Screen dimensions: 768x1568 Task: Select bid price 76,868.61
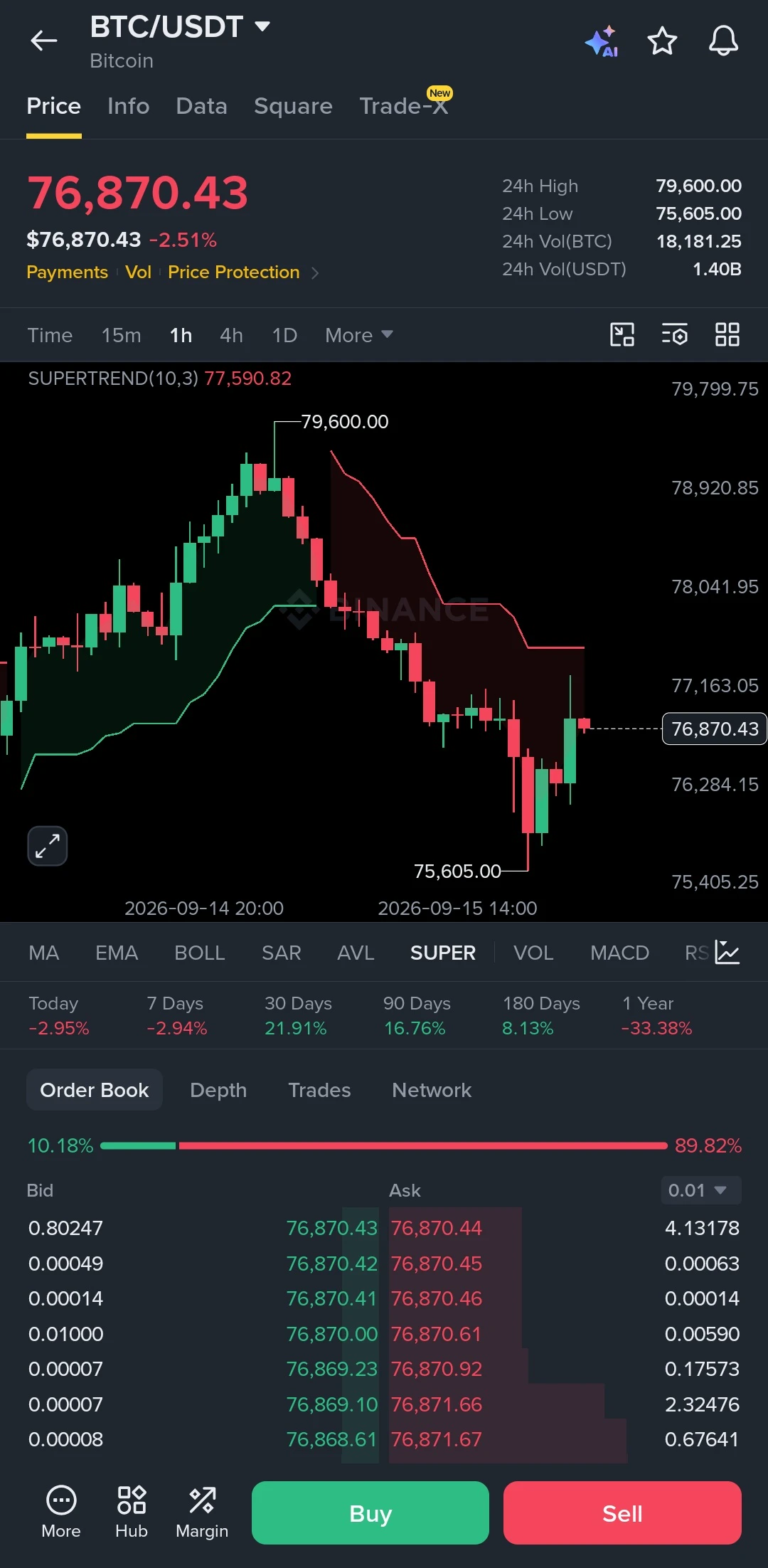point(331,1439)
